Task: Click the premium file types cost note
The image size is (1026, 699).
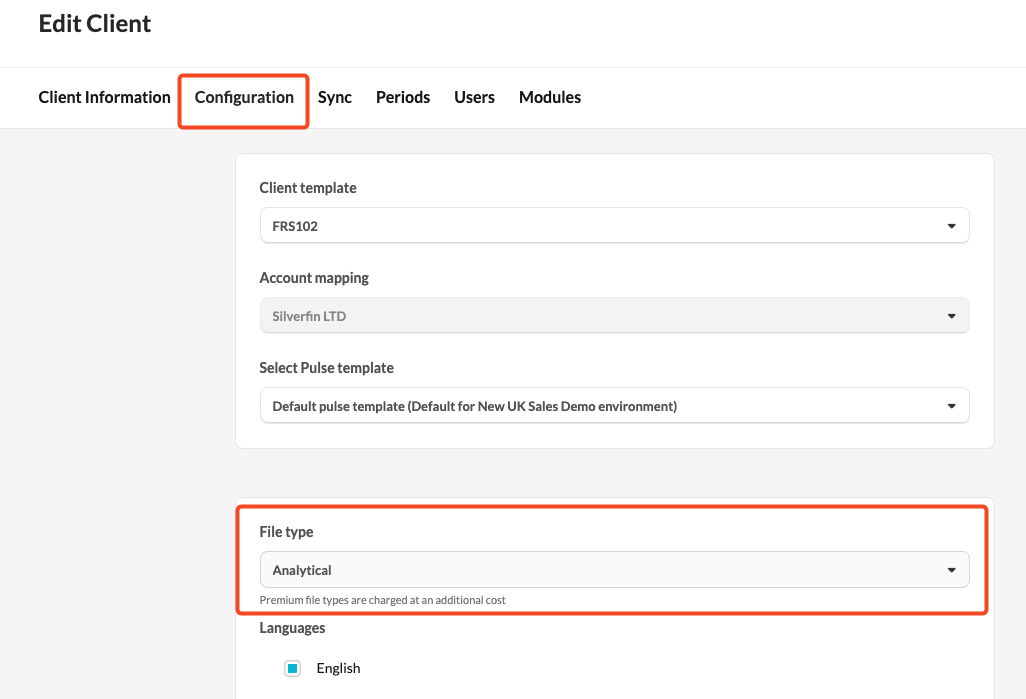Action: click(383, 600)
